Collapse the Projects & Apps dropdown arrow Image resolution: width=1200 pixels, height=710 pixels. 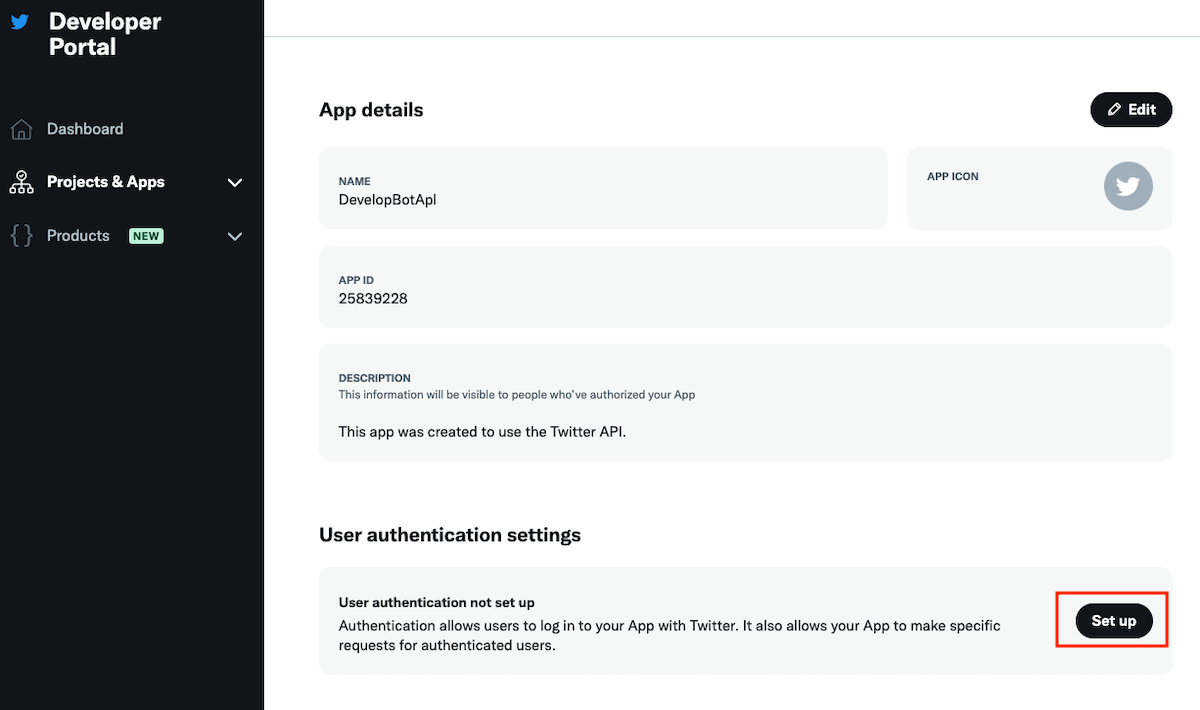234,182
